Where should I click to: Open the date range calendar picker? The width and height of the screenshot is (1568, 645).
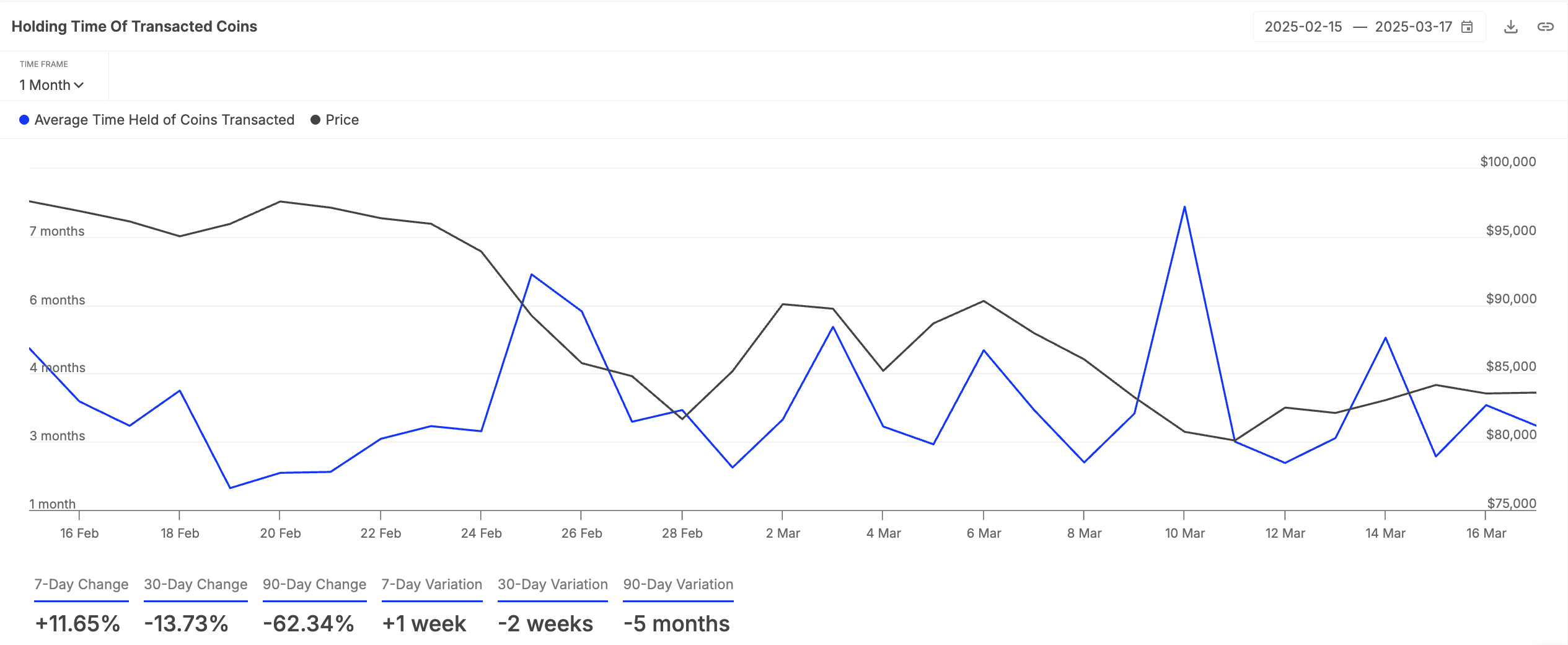pos(1467,27)
